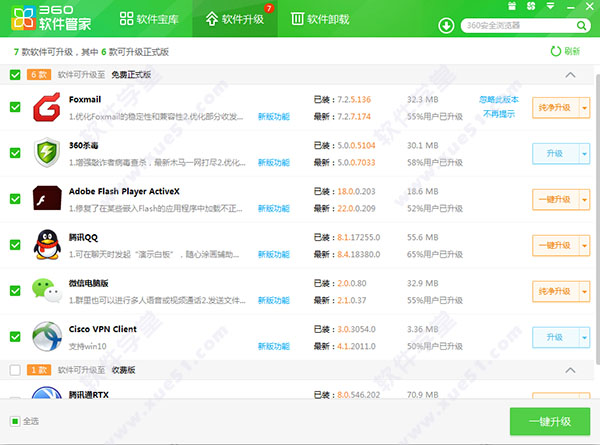The width and height of the screenshot is (600, 445).
Task: Open the skin changer icon in title bar
Action: pyautogui.click(x=531, y=6)
